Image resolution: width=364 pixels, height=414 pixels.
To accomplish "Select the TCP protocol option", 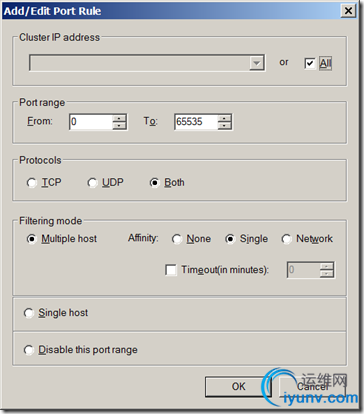I will [x=32, y=183].
